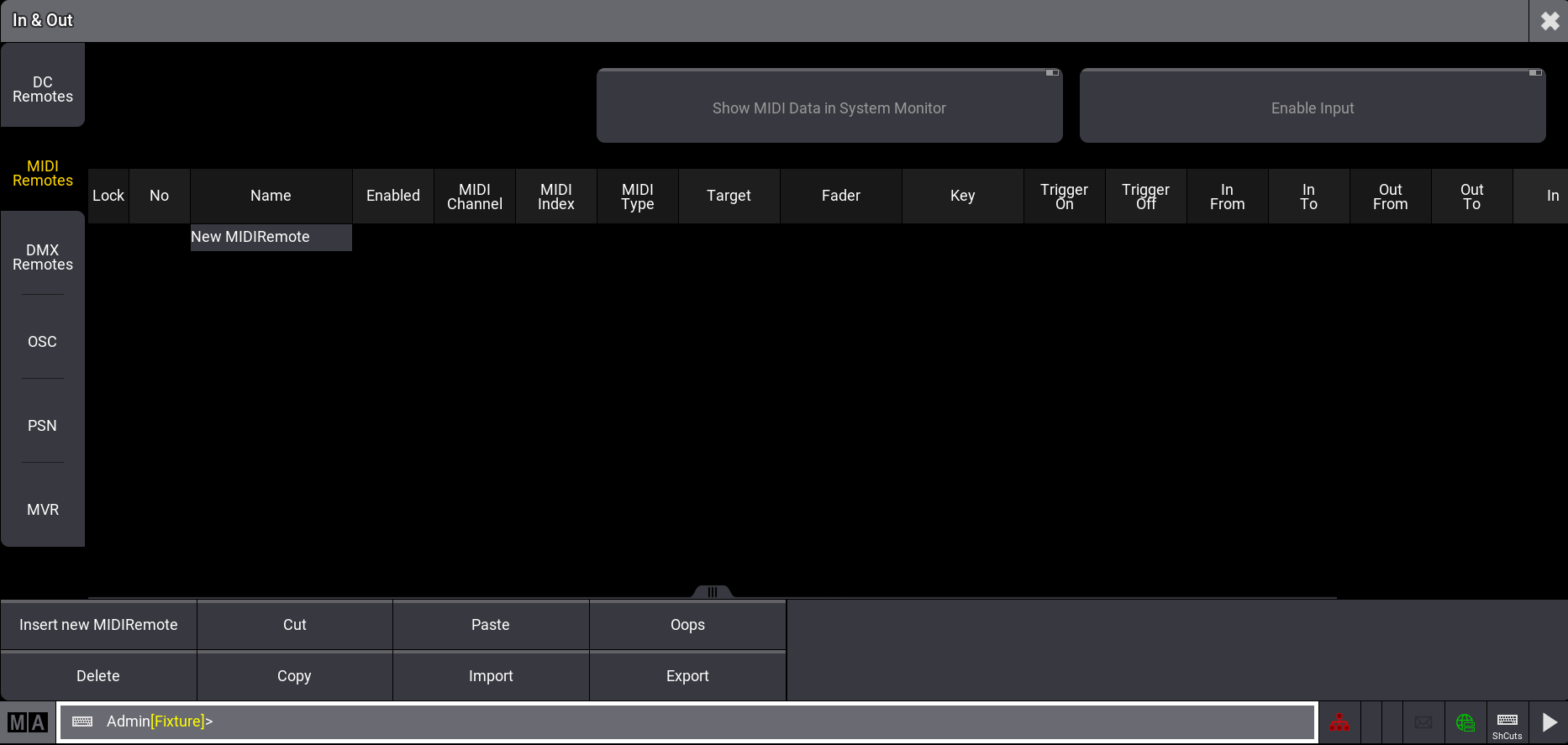Click the gray envelope message icon

1423,722
